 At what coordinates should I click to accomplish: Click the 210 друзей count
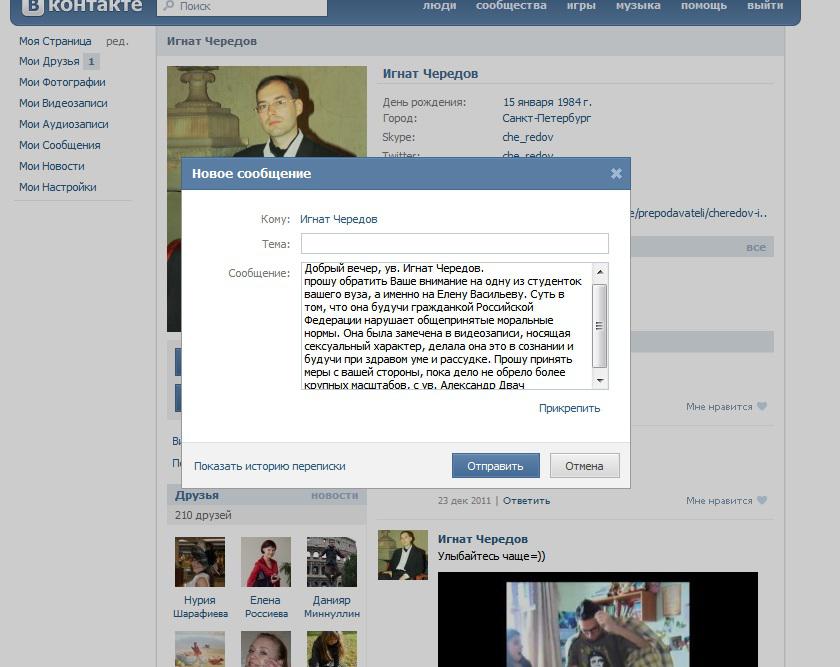click(x=203, y=515)
